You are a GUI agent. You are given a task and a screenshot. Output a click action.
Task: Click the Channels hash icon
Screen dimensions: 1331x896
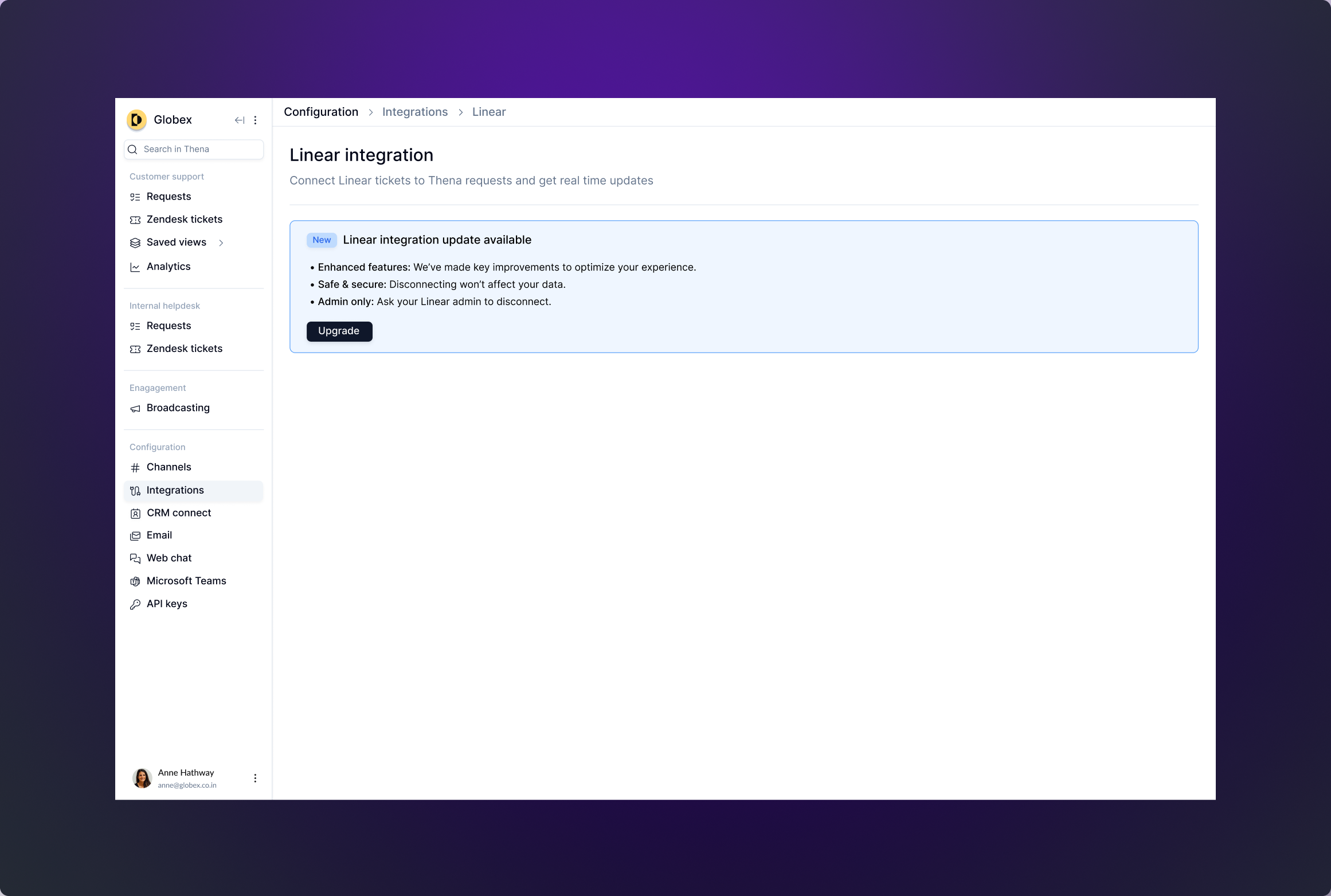coord(135,468)
